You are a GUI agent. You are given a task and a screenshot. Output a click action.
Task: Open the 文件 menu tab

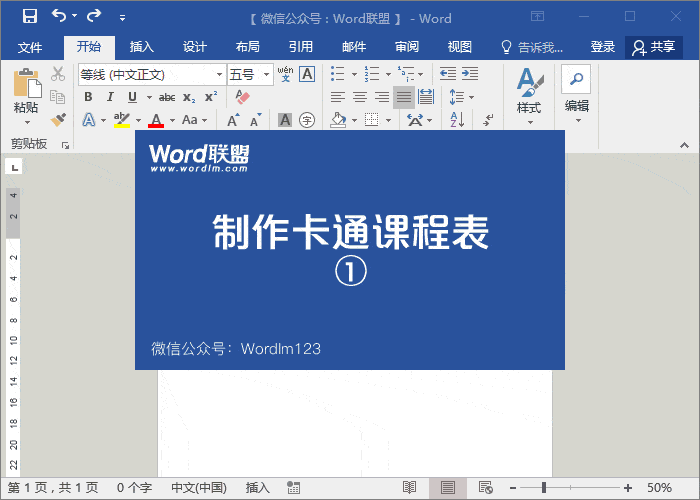point(30,47)
